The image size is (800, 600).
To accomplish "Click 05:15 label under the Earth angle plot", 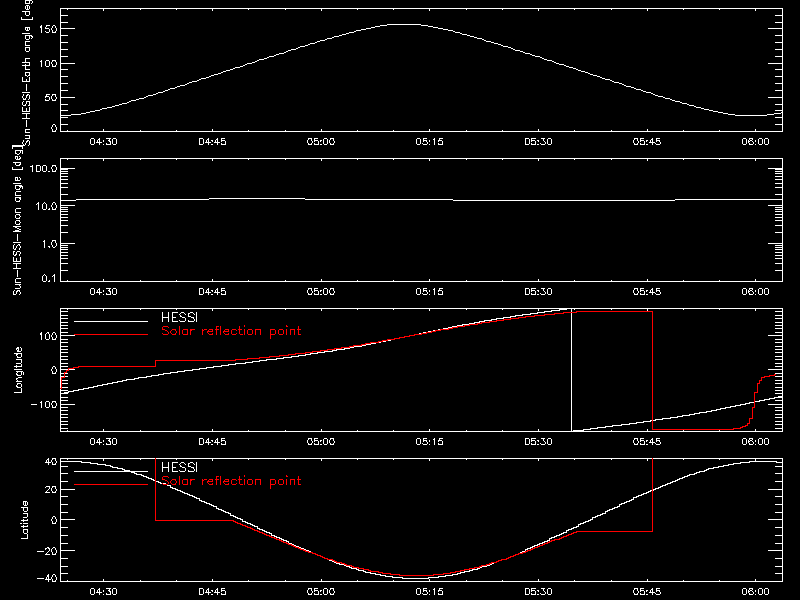I will tap(430, 142).
